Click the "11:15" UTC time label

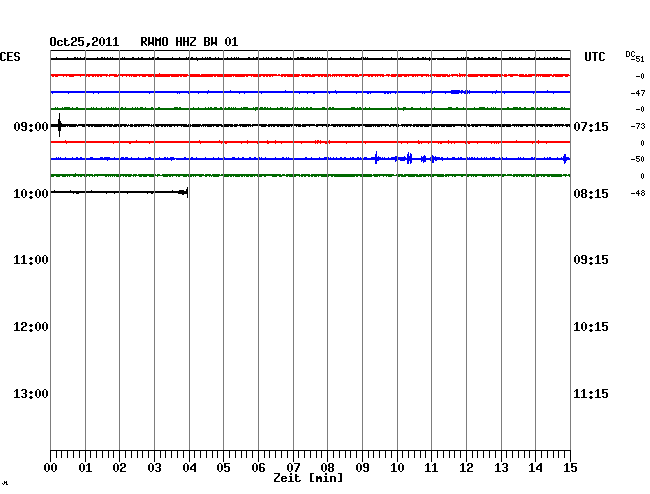pyautogui.click(x=591, y=394)
